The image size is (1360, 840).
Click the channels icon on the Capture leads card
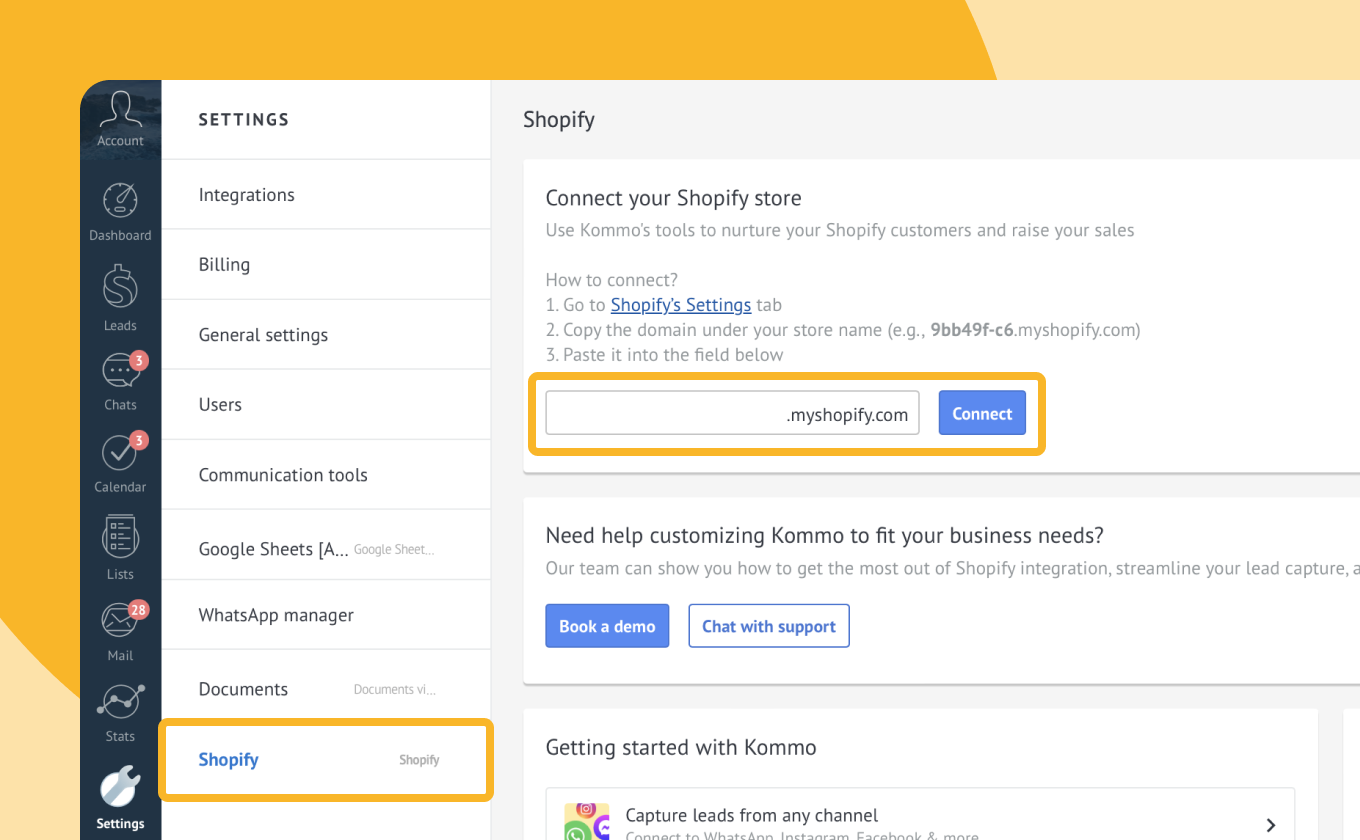pos(587,820)
